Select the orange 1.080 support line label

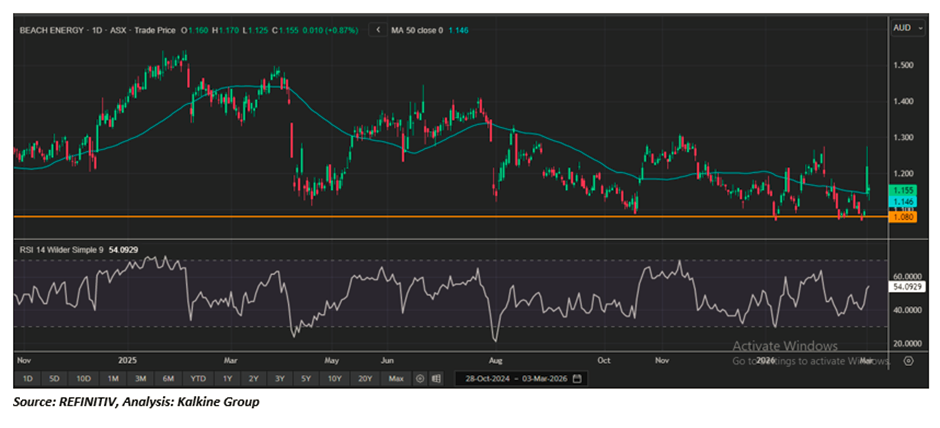pyautogui.click(x=903, y=217)
